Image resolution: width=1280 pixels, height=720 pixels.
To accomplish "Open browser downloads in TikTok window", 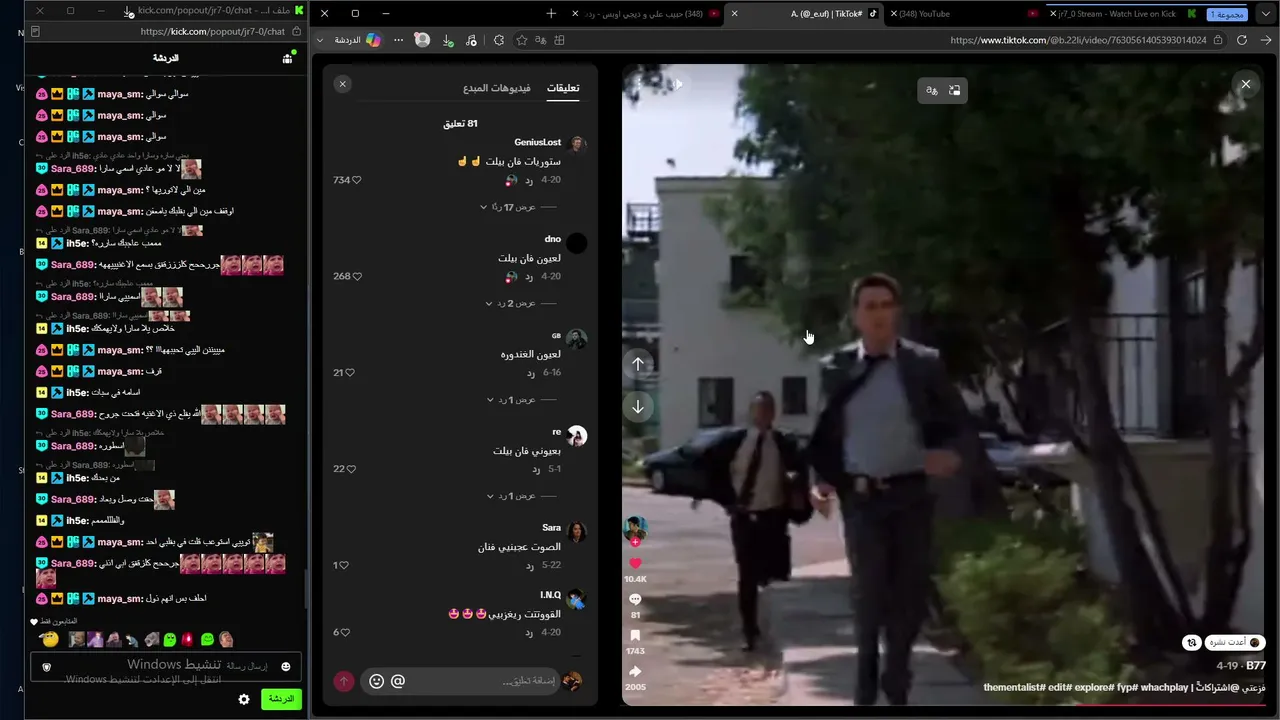I will click(447, 40).
